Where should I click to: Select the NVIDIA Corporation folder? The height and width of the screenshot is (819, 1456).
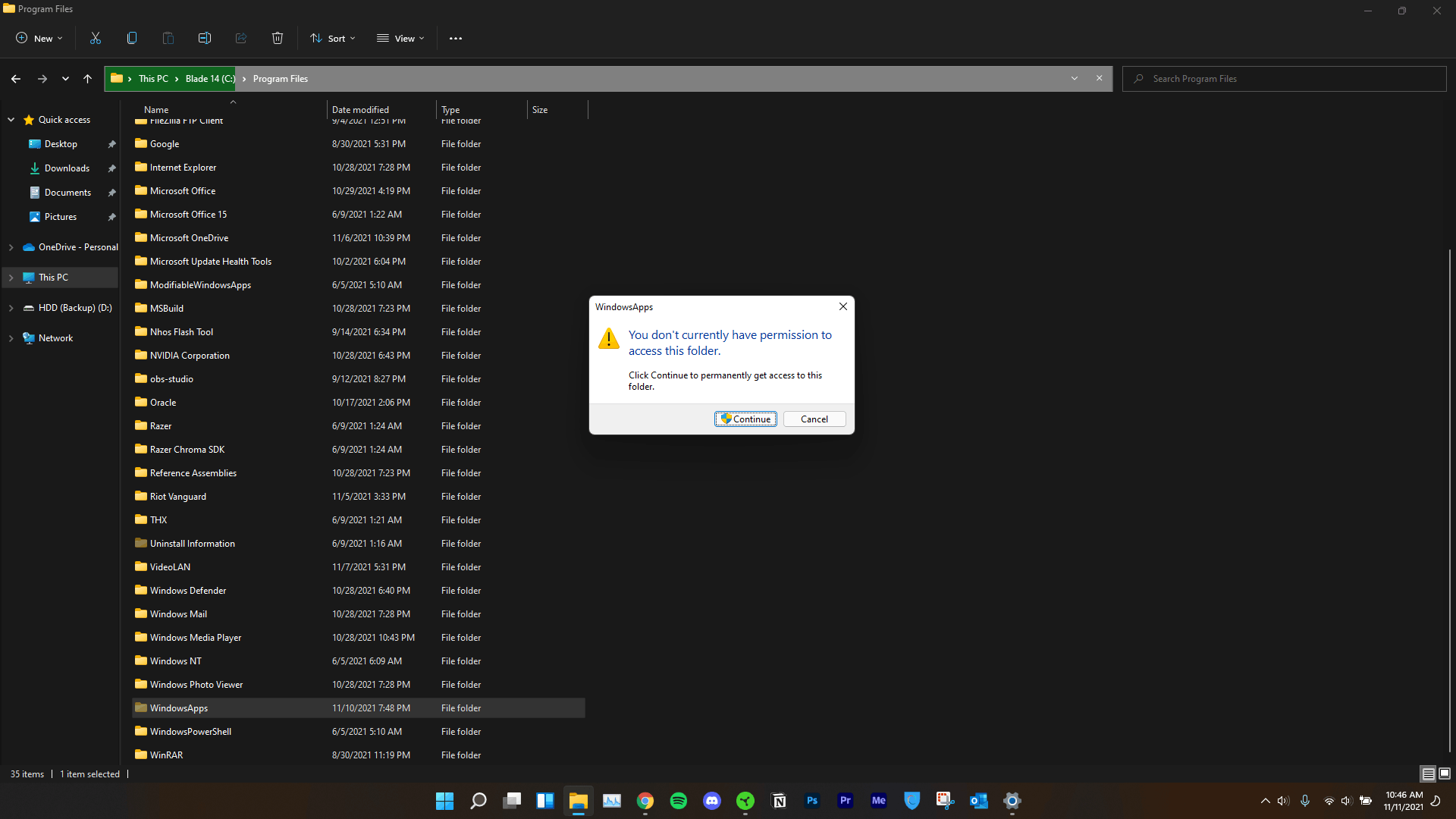tap(358, 356)
